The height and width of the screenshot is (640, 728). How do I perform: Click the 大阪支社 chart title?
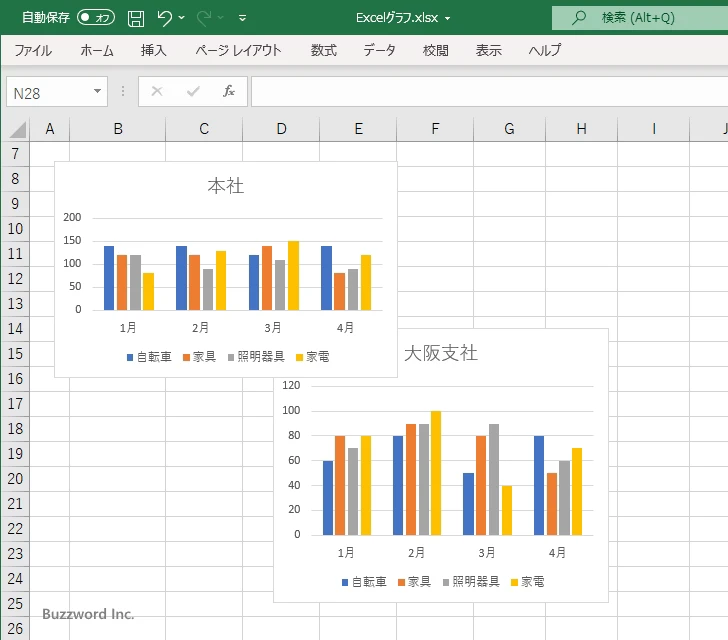click(x=441, y=353)
